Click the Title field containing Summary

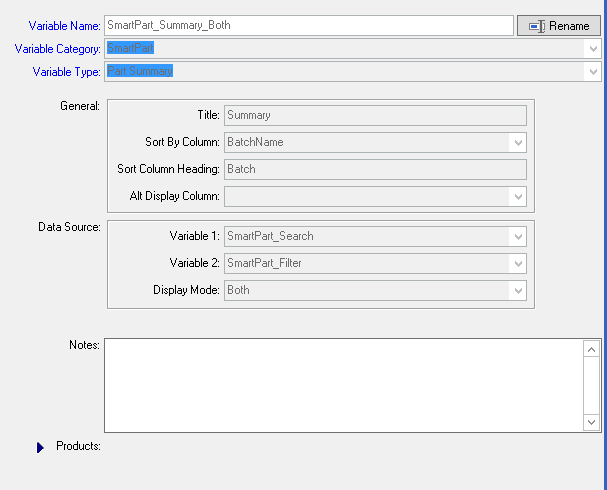tap(375, 115)
